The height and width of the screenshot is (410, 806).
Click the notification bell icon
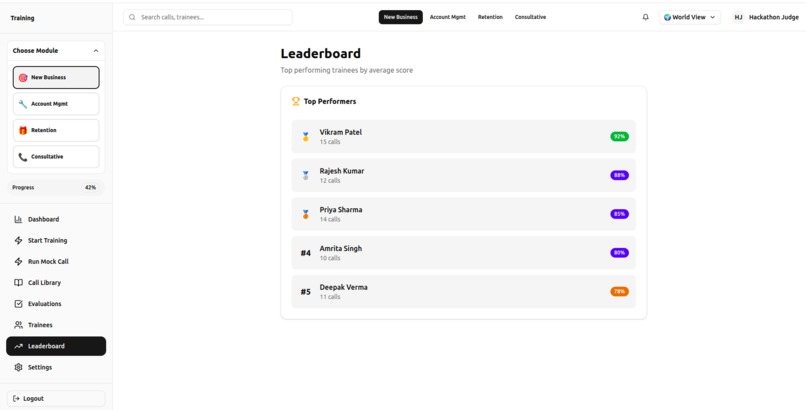(646, 17)
